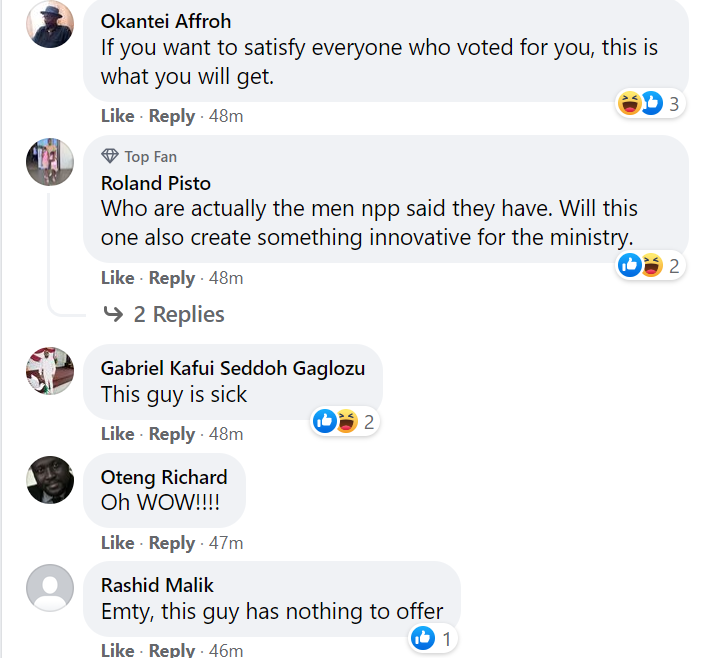The image size is (711, 658).
Task: Click the Top Fan diamond badge
Action: [x=110, y=157]
